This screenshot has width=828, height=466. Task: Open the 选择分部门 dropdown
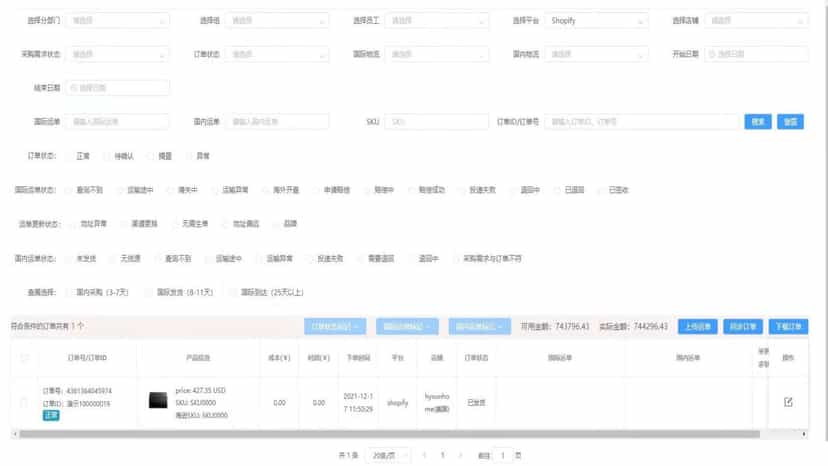[x=117, y=21]
